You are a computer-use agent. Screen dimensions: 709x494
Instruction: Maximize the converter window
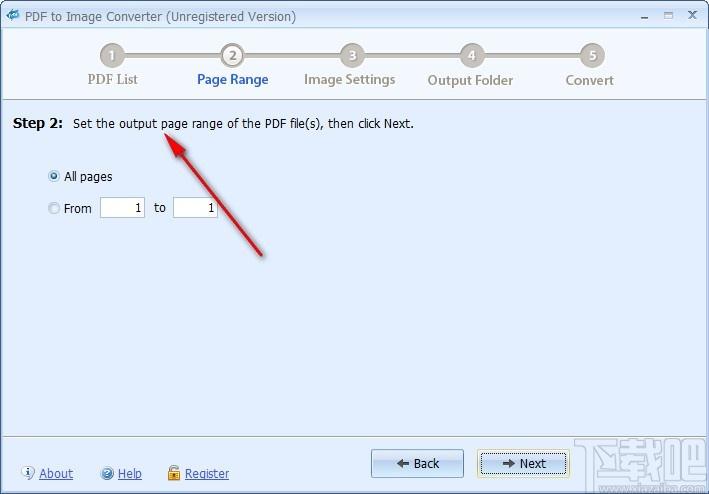point(668,16)
